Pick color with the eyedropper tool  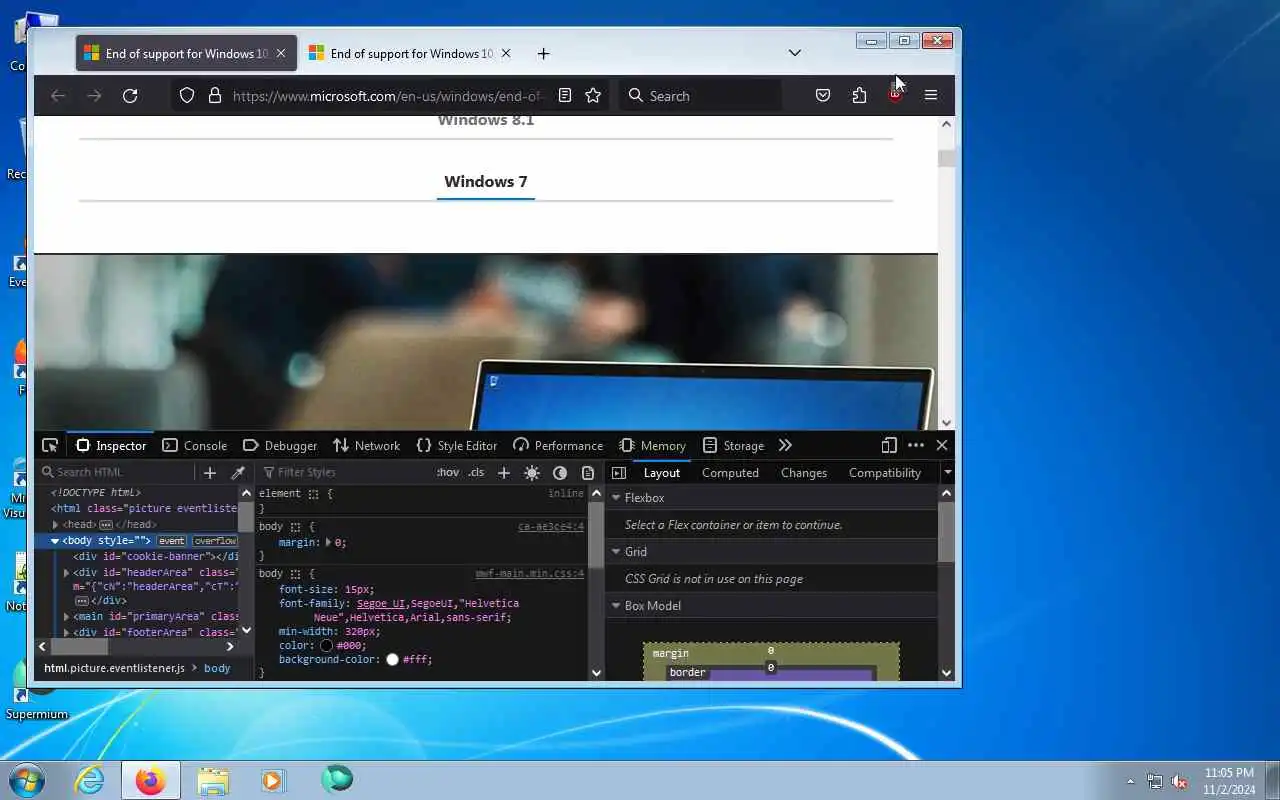point(238,472)
